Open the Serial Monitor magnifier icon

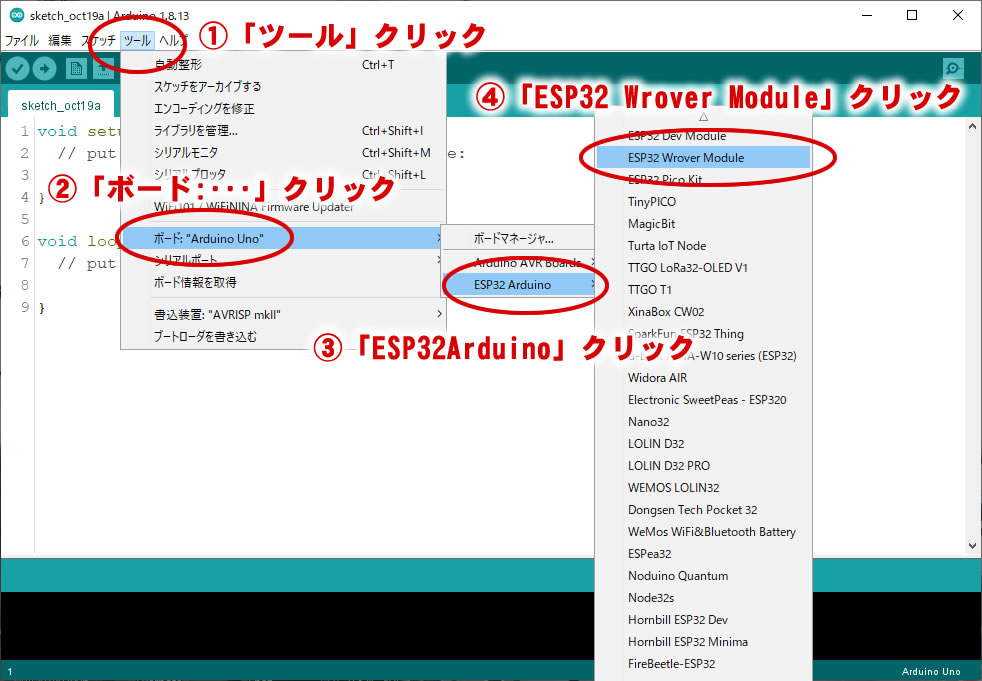coord(953,68)
